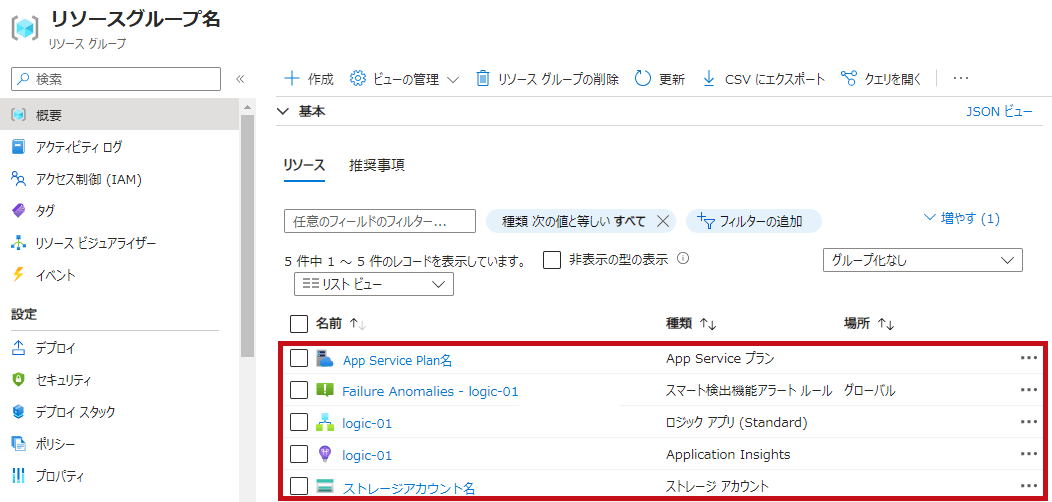This screenshot has width=1052, height=502.
Task: Click the storage account resource icon
Action: [325, 487]
